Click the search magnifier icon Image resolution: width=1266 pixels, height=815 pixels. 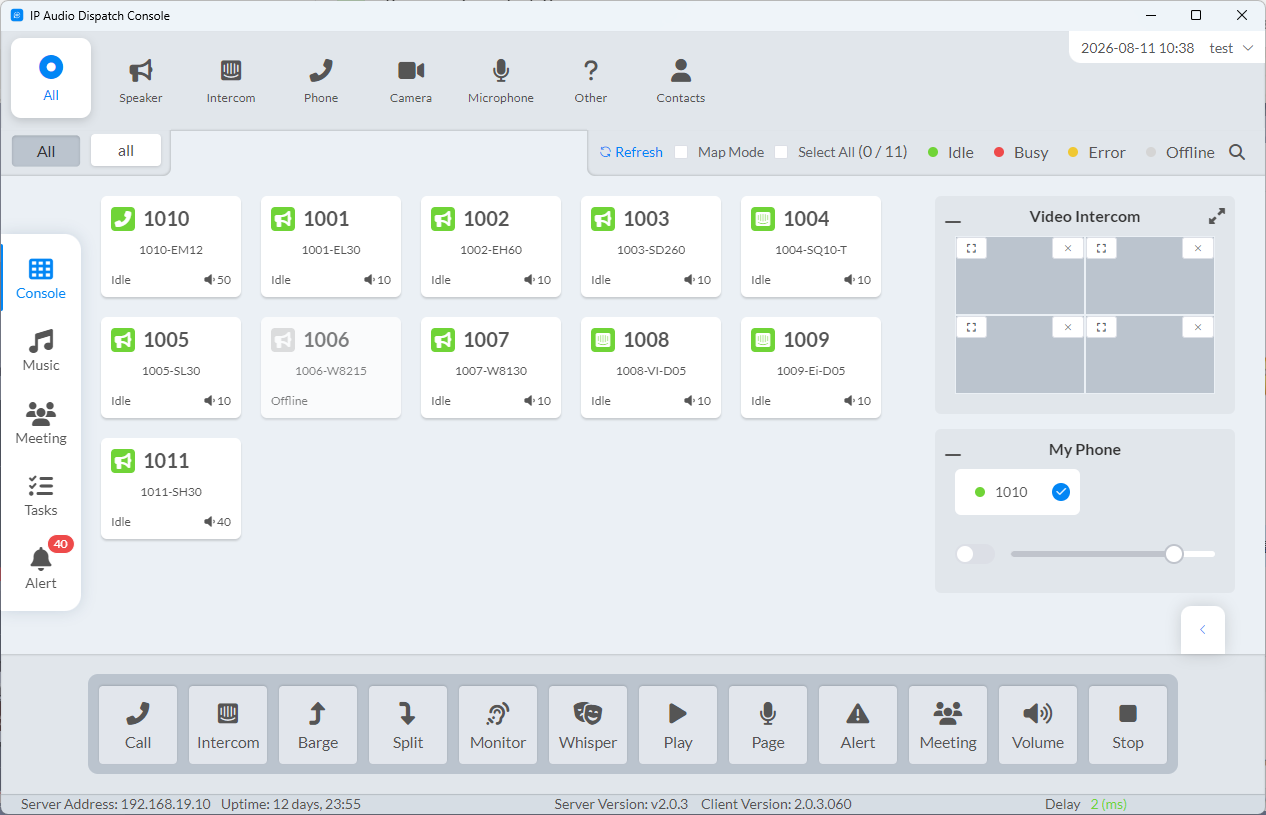click(x=1237, y=152)
